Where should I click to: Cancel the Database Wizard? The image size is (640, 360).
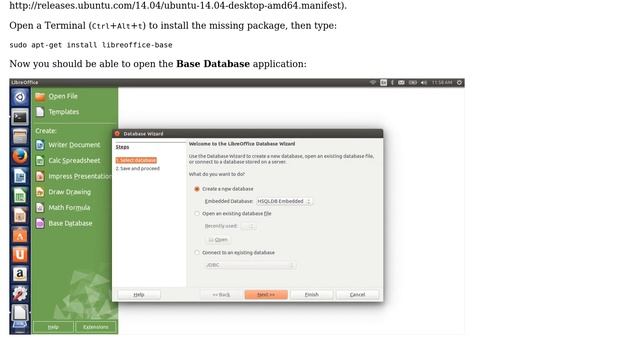coord(358,295)
